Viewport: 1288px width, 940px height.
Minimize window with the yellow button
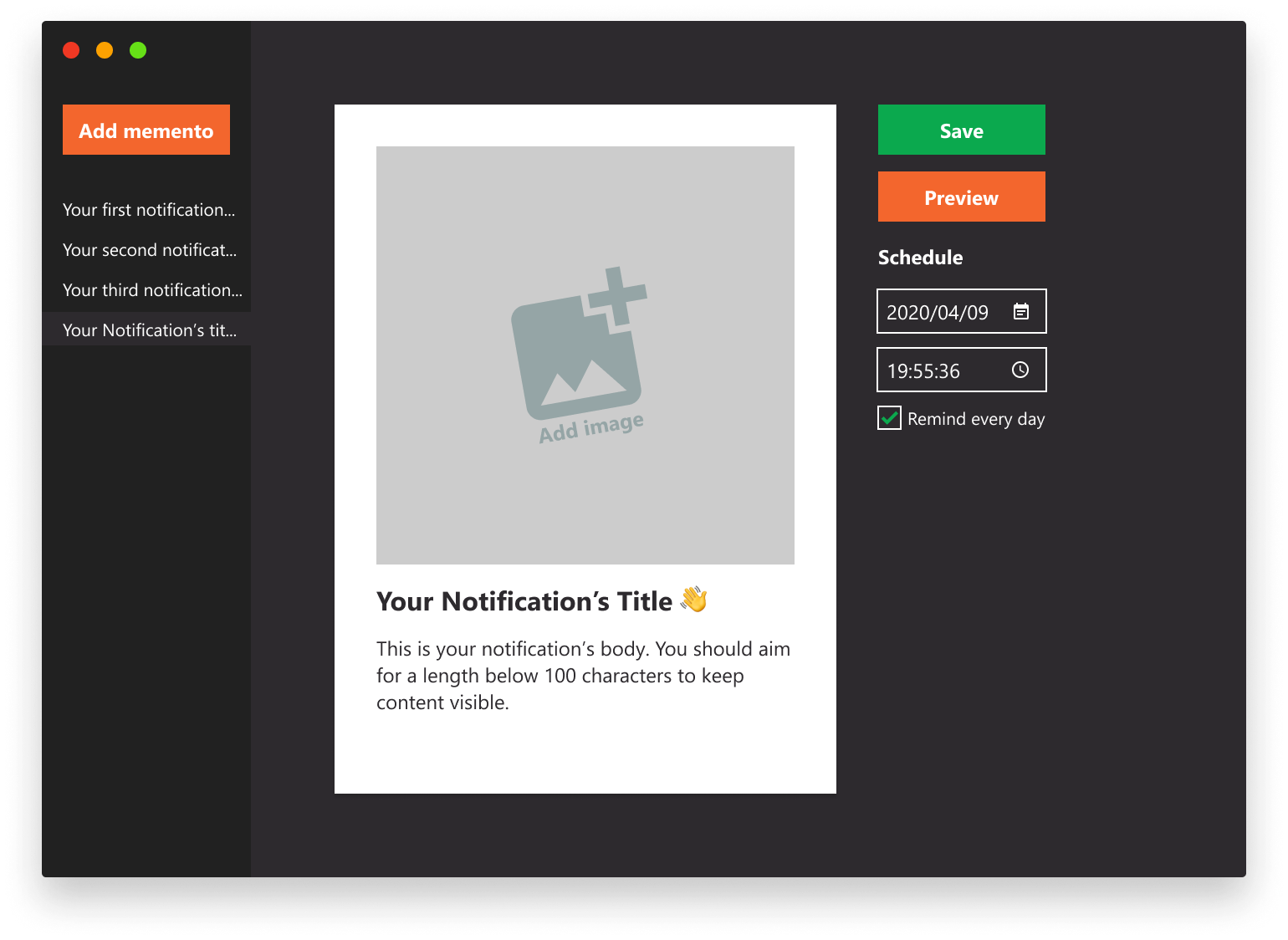coord(105,50)
